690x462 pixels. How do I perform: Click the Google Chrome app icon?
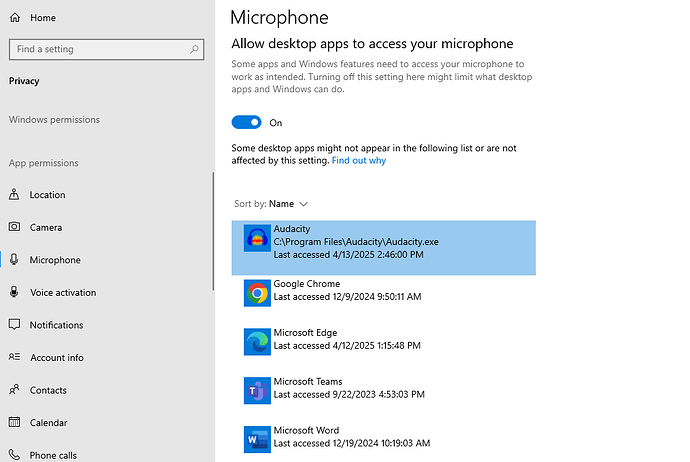(x=257, y=293)
